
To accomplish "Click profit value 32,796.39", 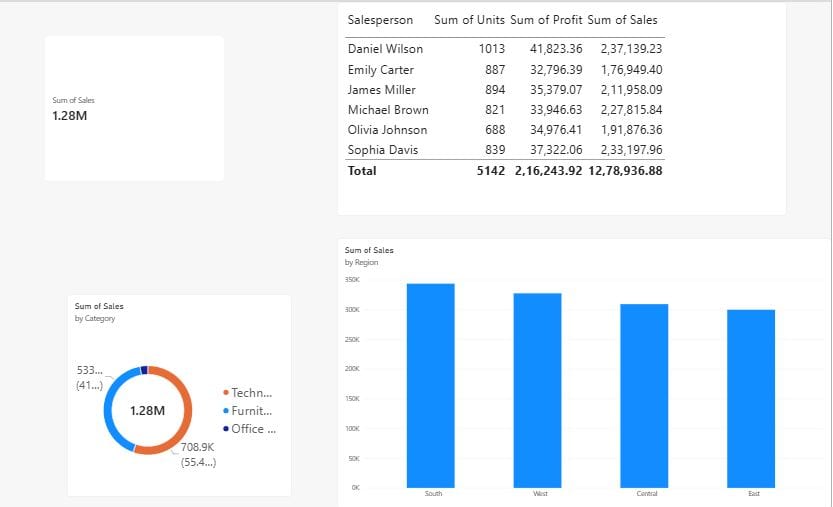I will pos(556,70).
